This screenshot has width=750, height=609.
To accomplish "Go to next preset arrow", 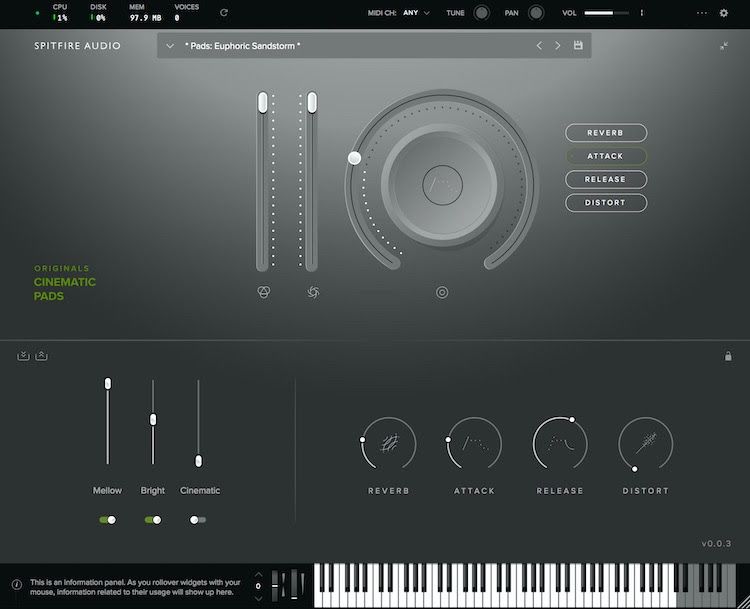I will tap(558, 46).
